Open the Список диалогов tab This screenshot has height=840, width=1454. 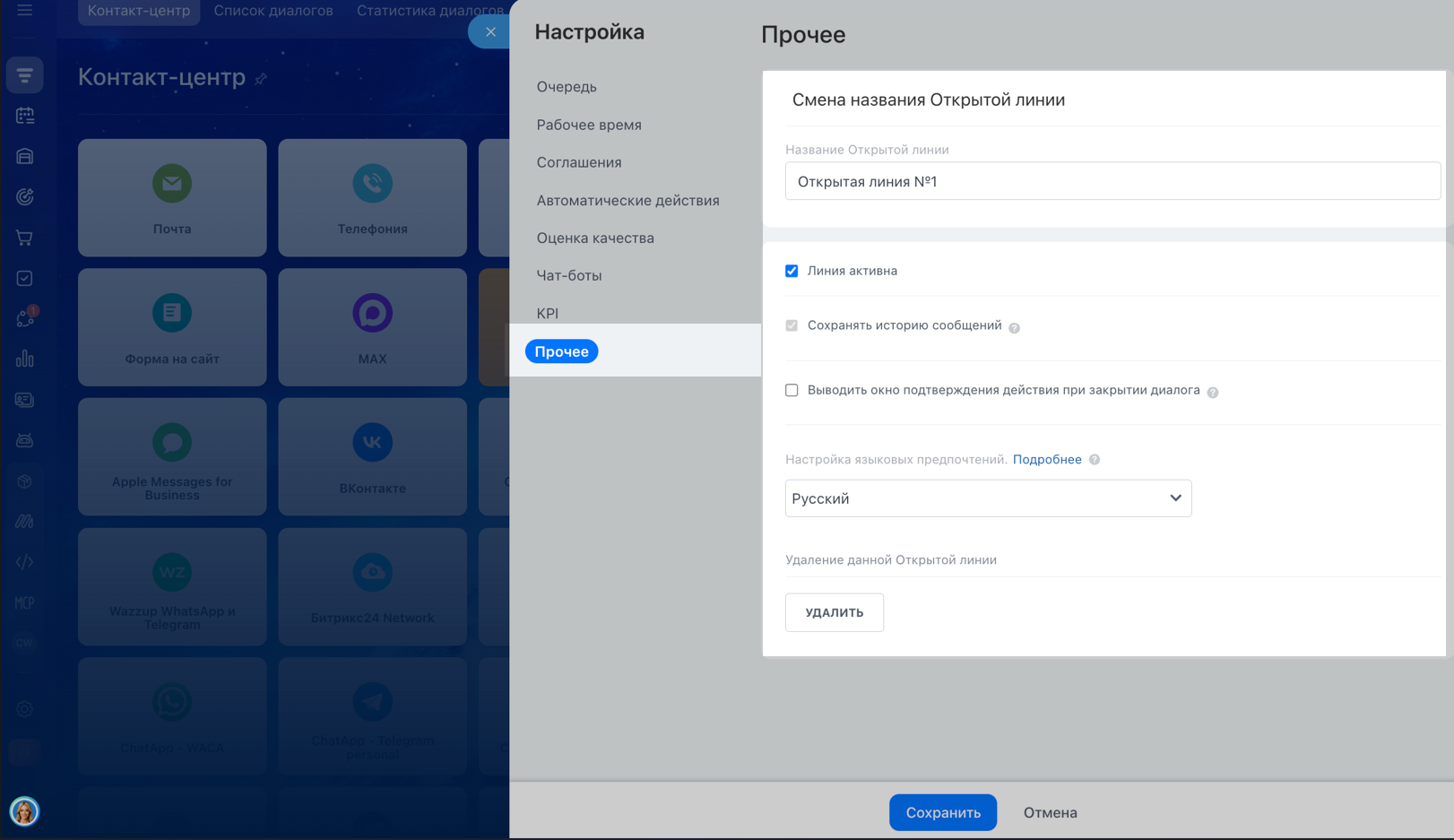pyautogui.click(x=273, y=11)
